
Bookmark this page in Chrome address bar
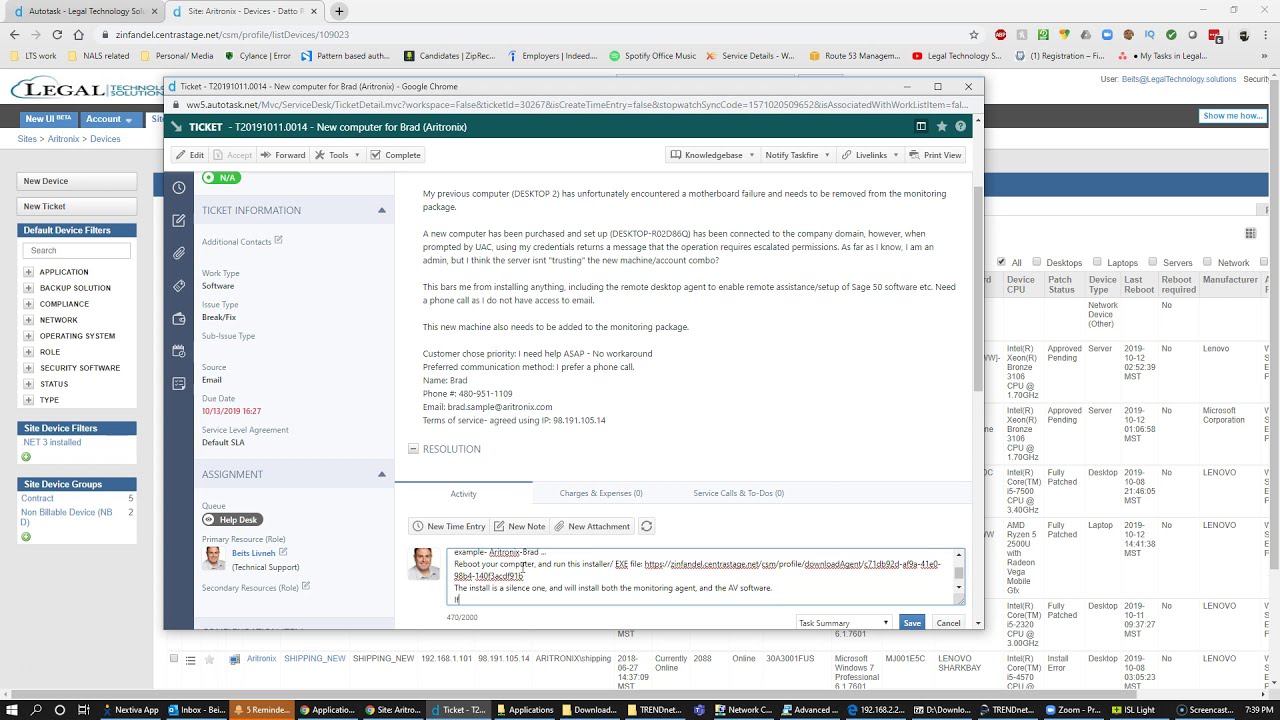pyautogui.click(x=973, y=34)
